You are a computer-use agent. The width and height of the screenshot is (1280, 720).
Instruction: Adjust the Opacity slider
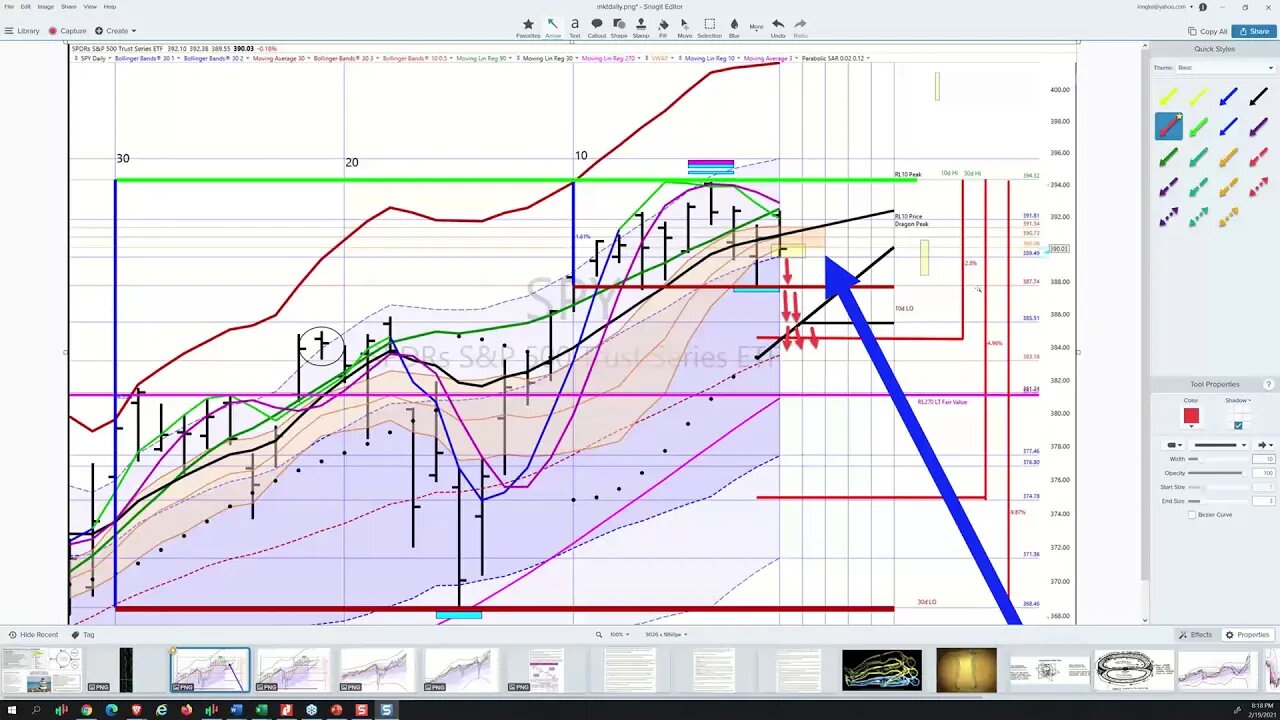[1217, 473]
